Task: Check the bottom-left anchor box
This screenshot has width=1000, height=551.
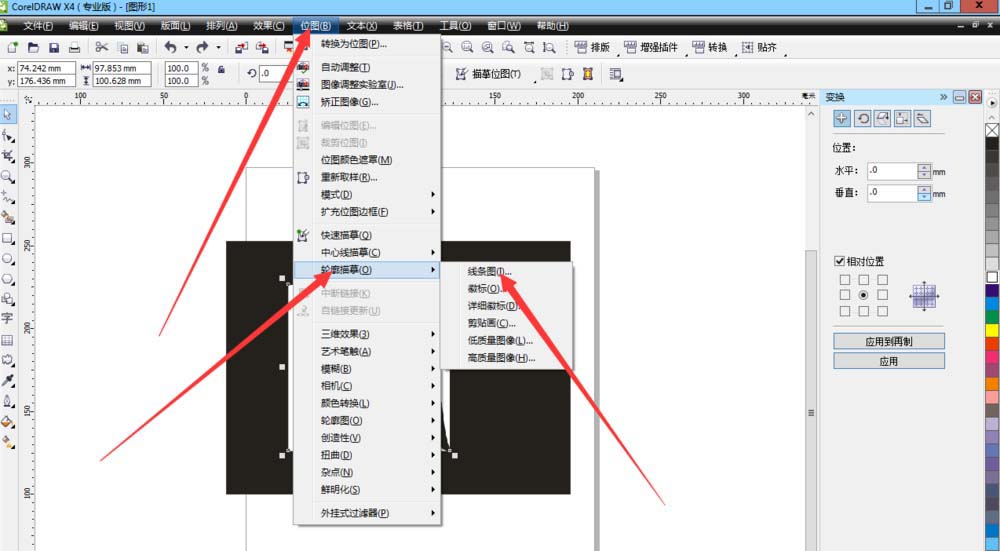Action: pyautogui.click(x=845, y=311)
